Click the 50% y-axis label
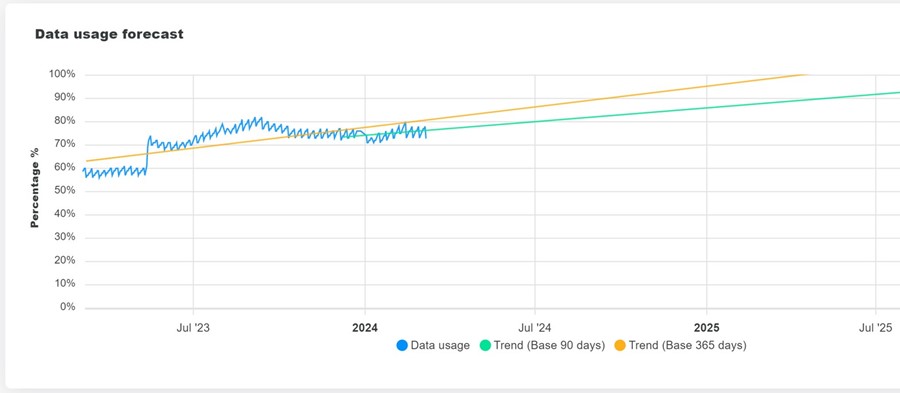Image resolution: width=900 pixels, height=393 pixels. point(65,190)
